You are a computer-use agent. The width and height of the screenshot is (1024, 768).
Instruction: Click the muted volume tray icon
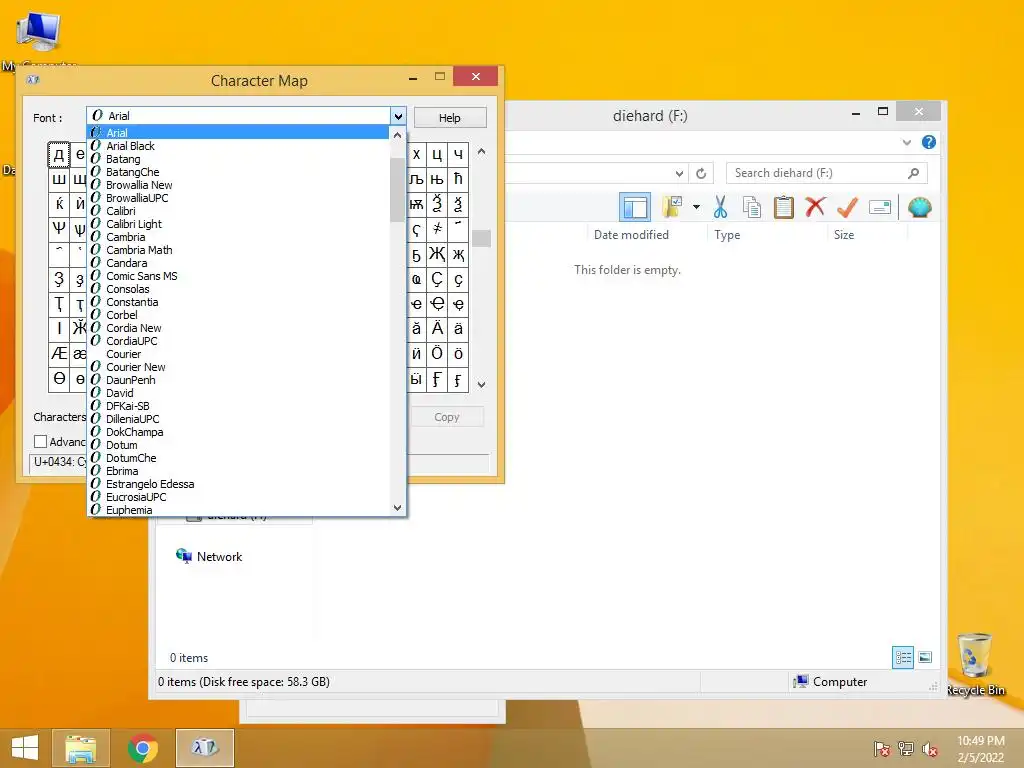[x=930, y=749]
